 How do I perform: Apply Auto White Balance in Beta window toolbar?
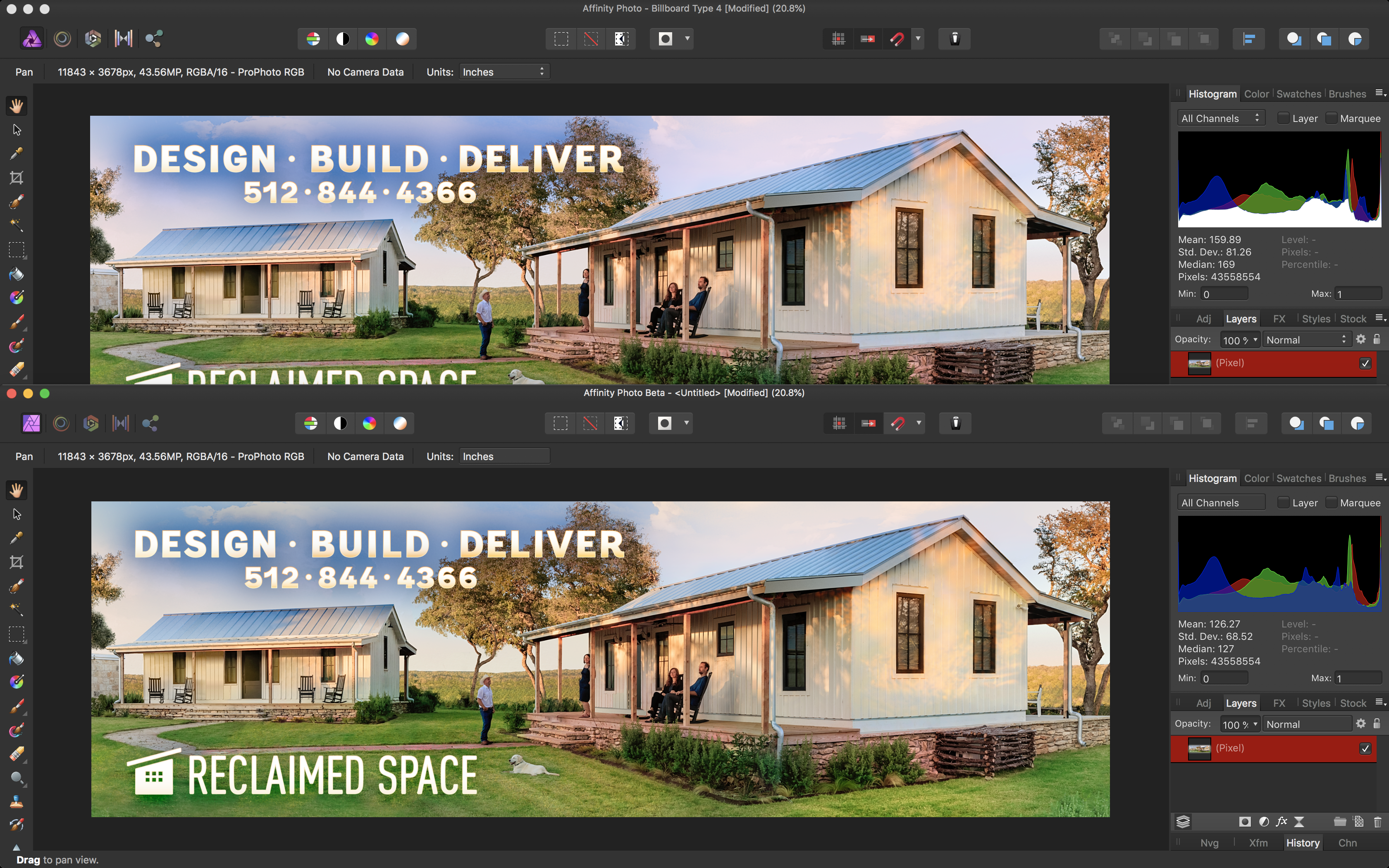399,424
